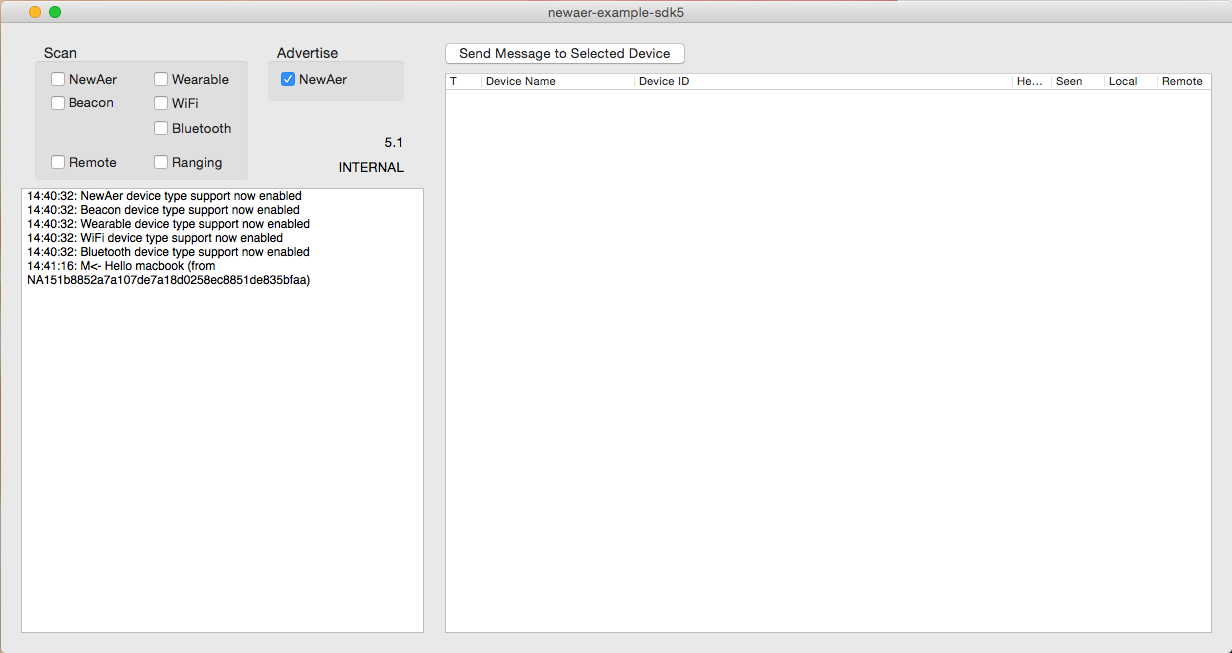1232x653 pixels.
Task: Select log line 'WiFi device type support now enabled'
Action: point(155,238)
